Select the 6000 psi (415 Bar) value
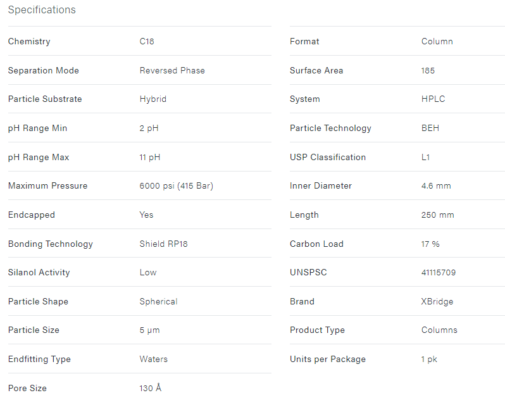The image size is (505, 400). tap(176, 186)
